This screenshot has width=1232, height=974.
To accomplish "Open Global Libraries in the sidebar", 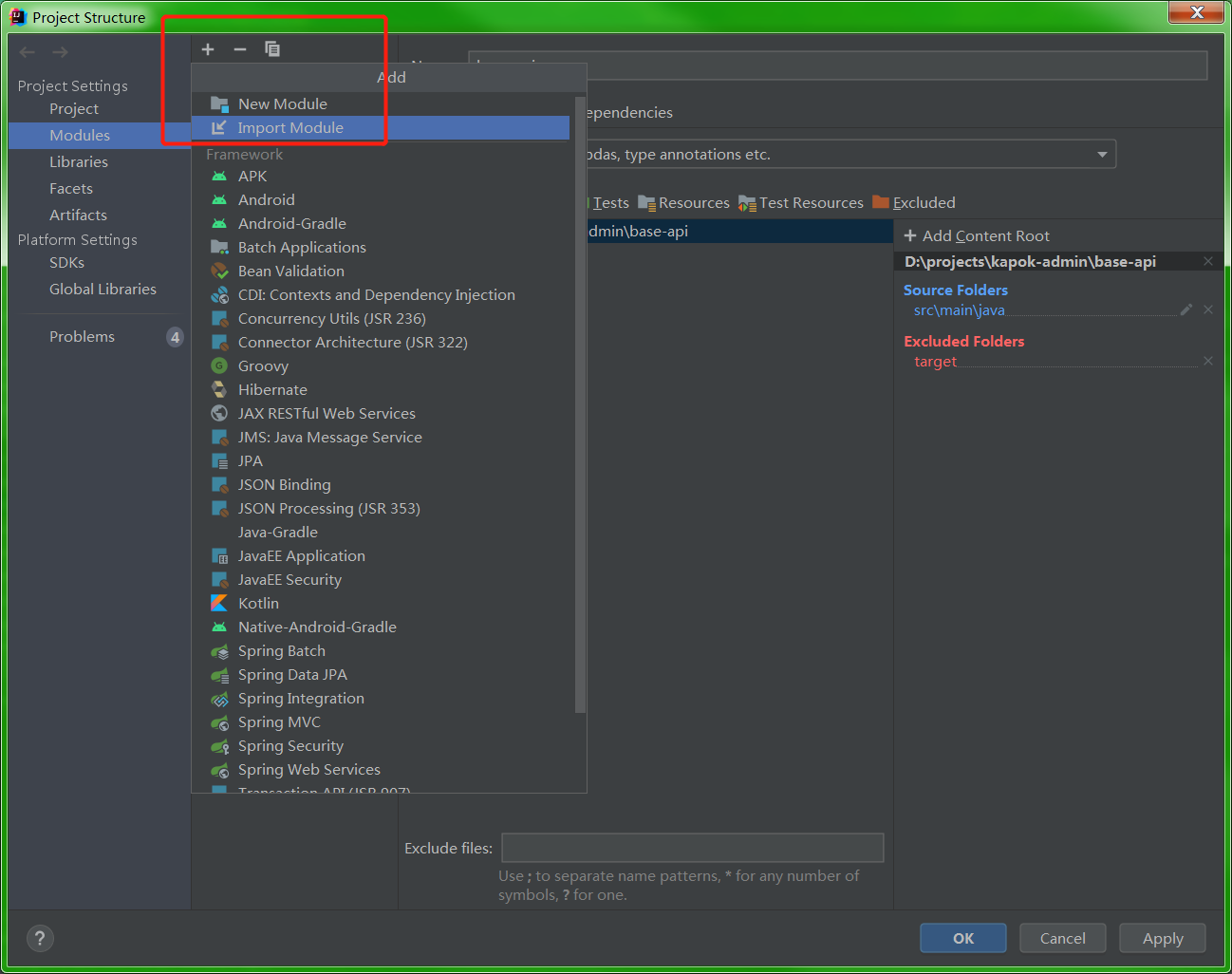I will (x=100, y=290).
